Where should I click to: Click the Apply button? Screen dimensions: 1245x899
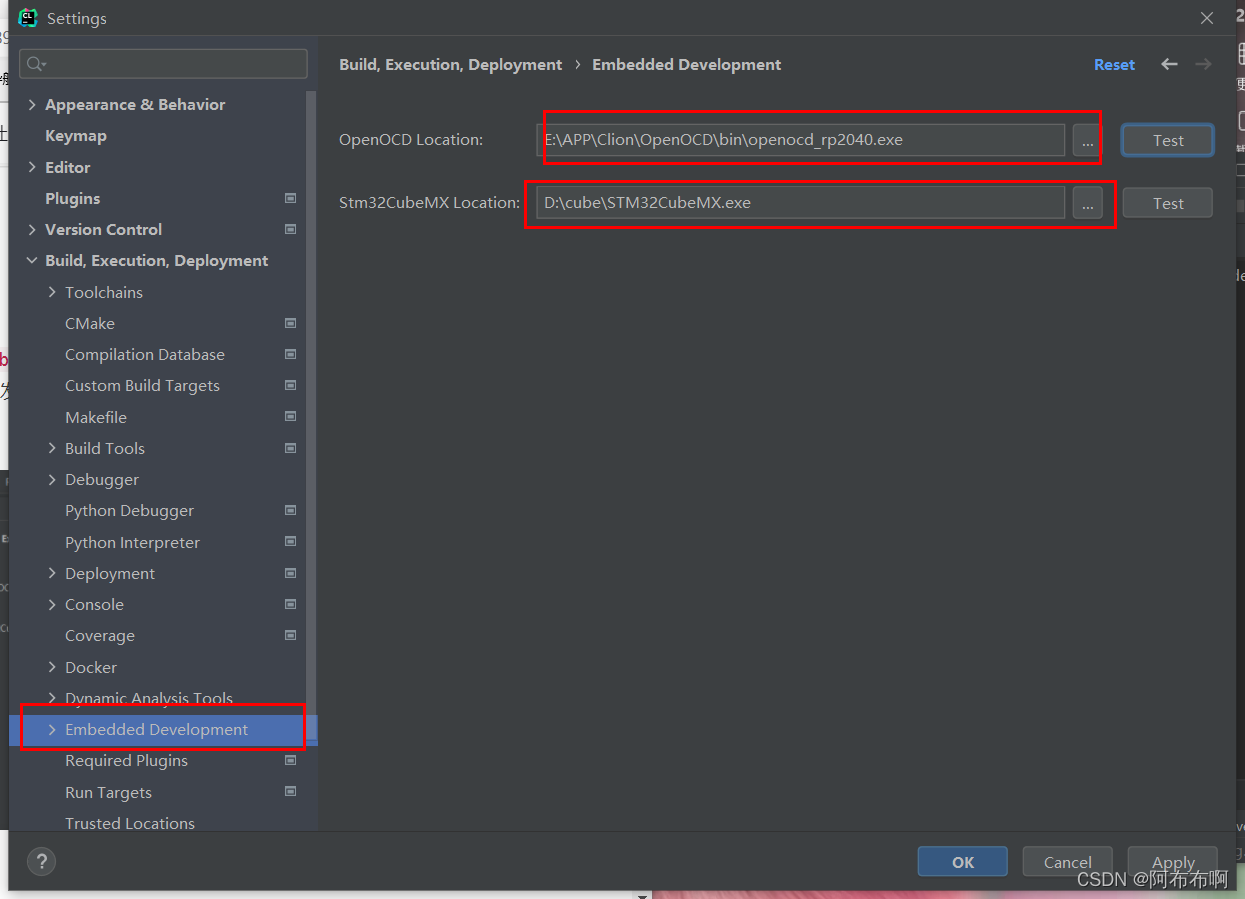[1173, 862]
